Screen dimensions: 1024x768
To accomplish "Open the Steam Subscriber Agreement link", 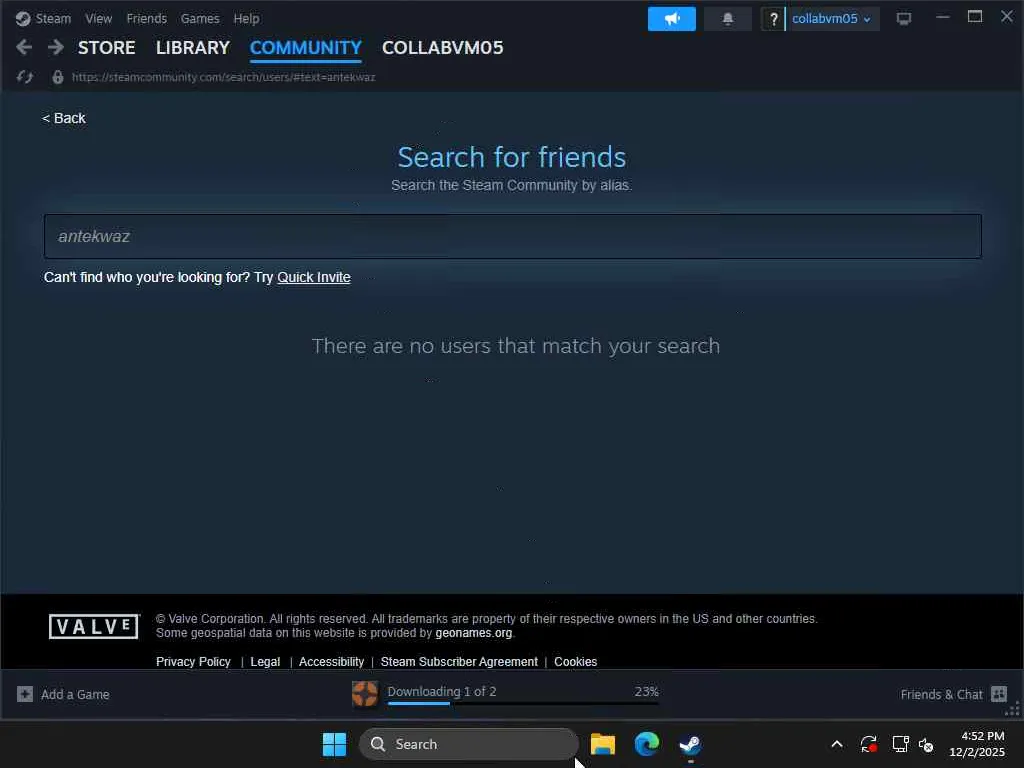I will coord(459,662).
